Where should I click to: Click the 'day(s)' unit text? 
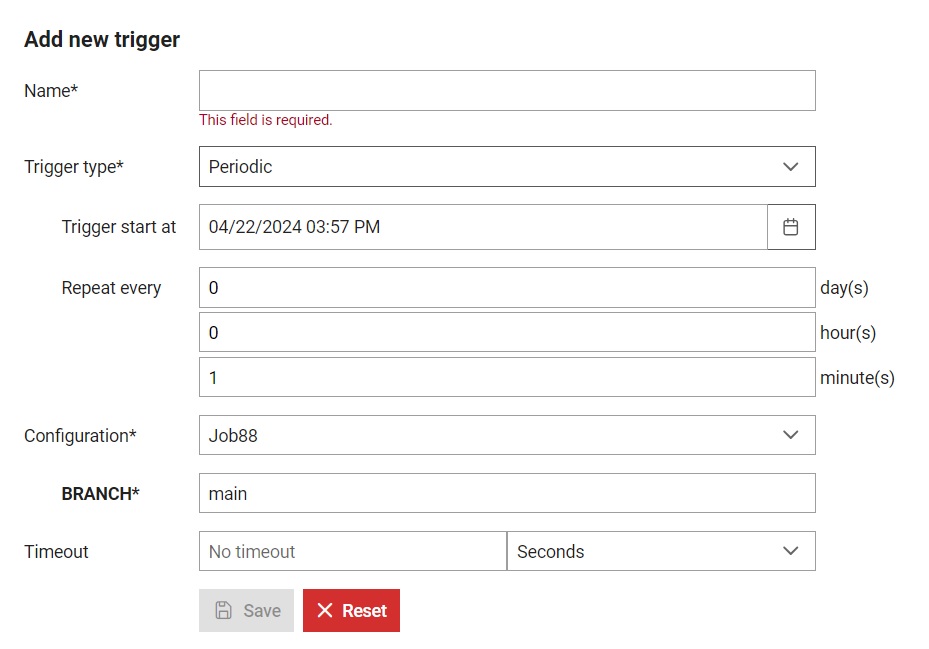tap(844, 288)
